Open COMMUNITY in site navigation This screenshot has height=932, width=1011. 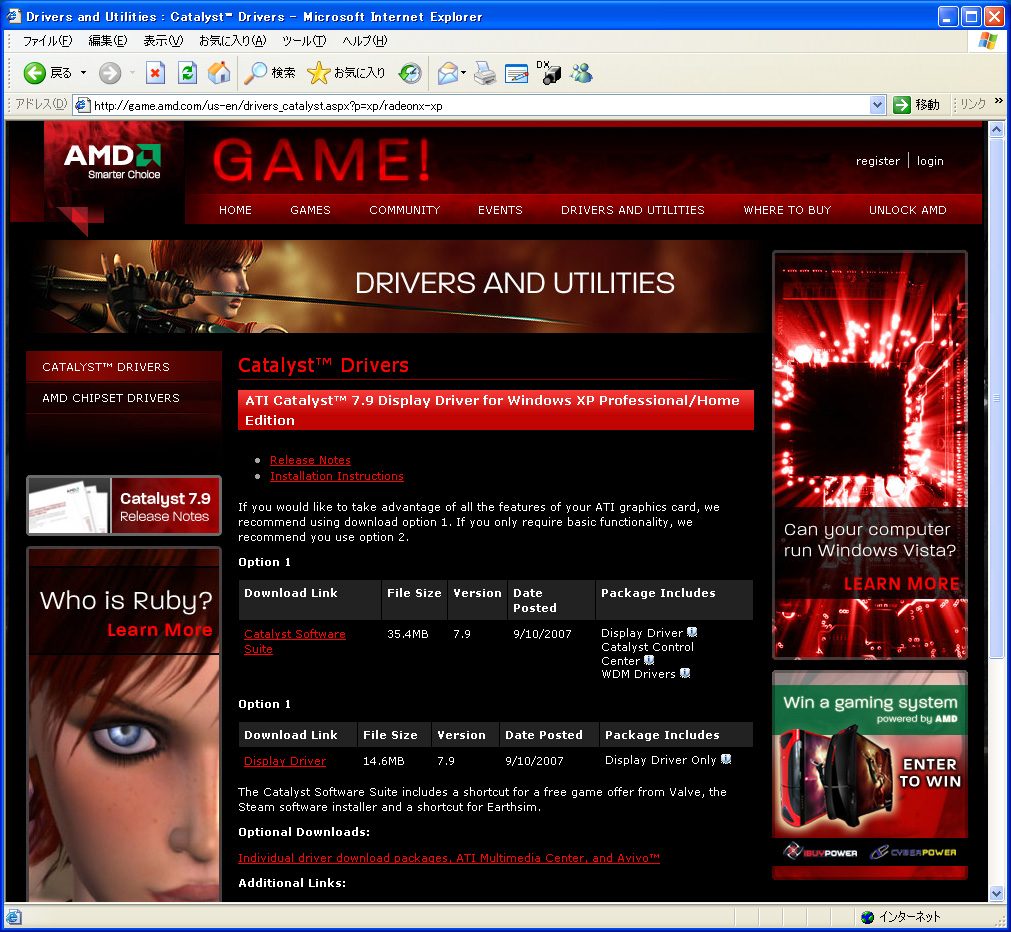pyautogui.click(x=405, y=210)
